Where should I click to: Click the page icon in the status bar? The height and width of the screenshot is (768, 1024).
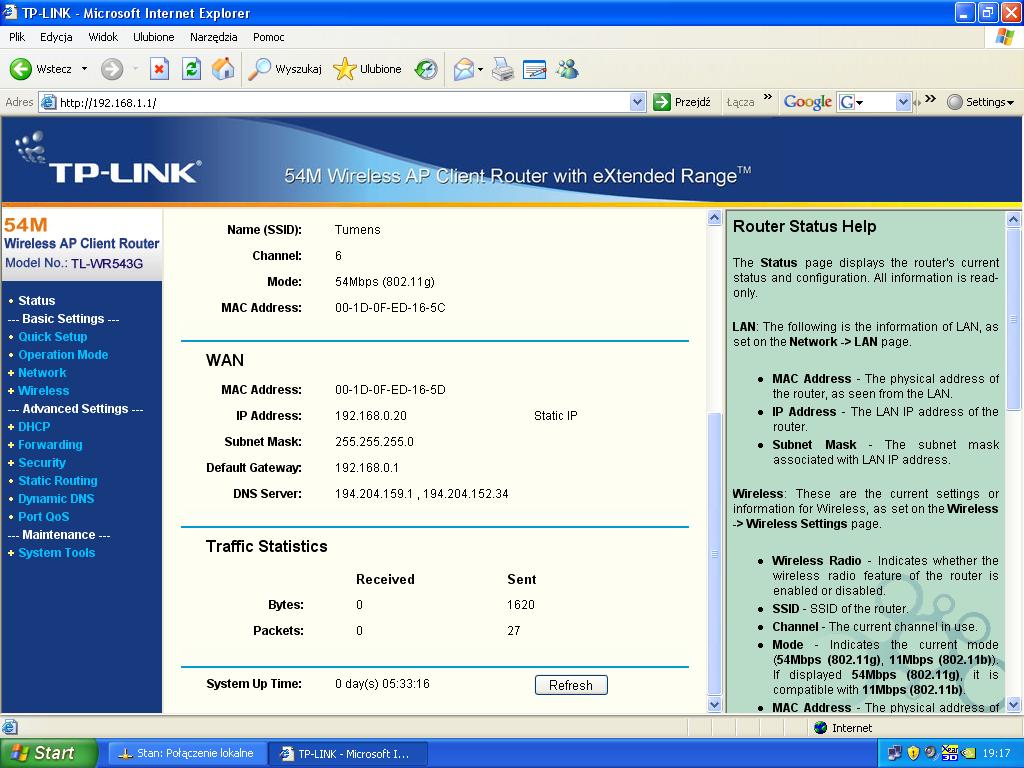[x=9, y=728]
